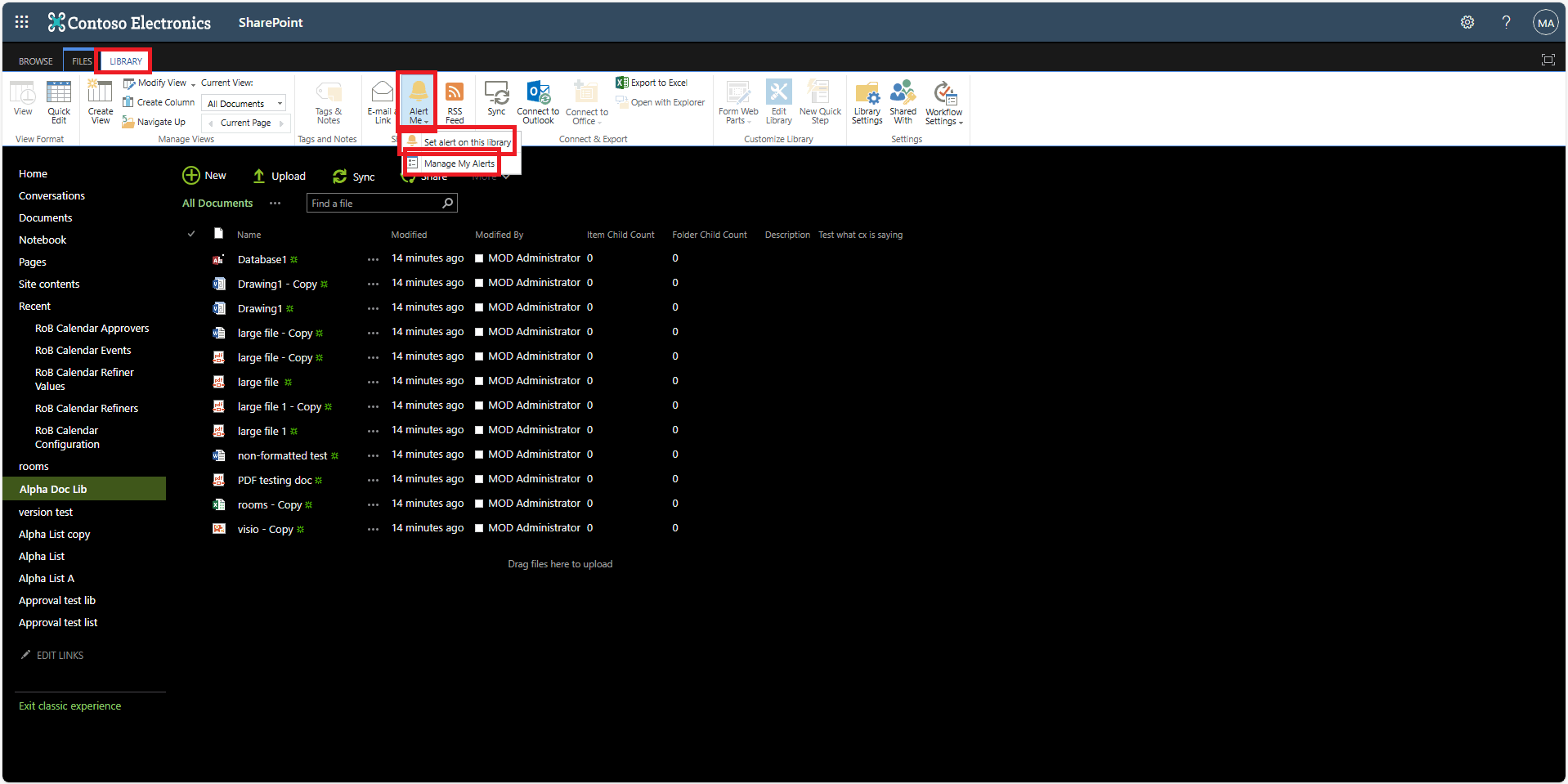Expand Workflow Settings dropdown
Viewport: 1568px width, 784px height.
(943, 102)
